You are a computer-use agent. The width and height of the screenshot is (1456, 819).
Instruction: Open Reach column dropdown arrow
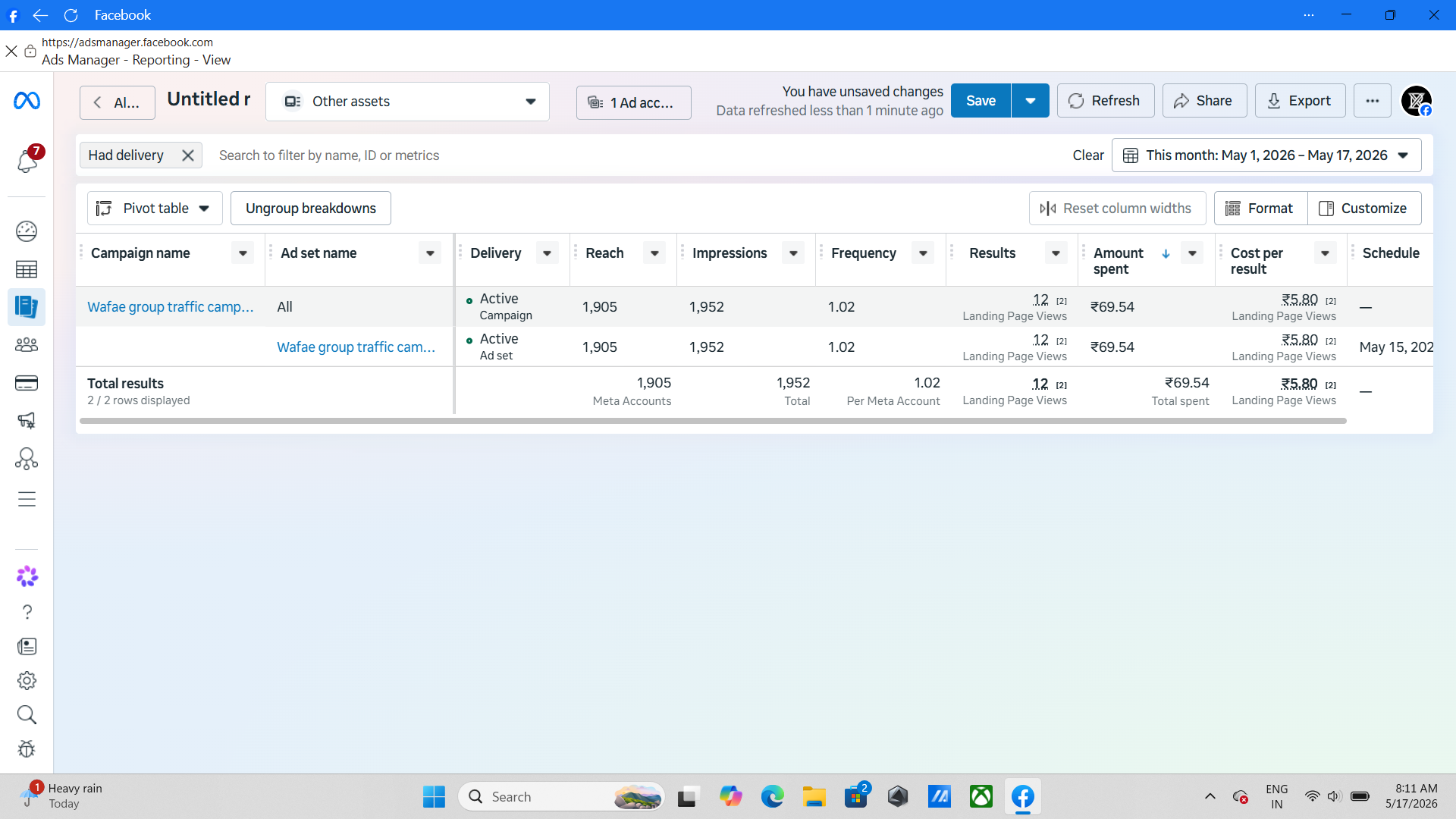tap(654, 253)
